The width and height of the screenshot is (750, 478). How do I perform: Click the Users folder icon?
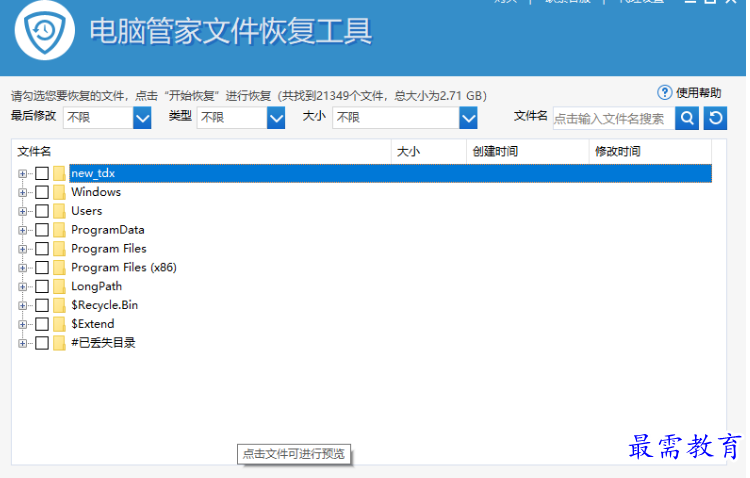tap(59, 211)
